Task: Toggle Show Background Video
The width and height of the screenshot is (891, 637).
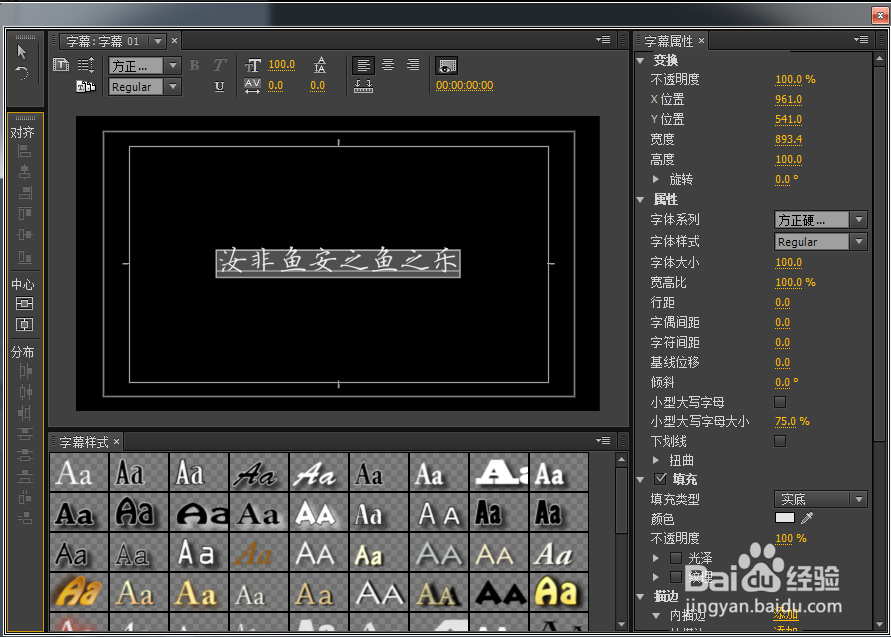Action: click(447, 65)
